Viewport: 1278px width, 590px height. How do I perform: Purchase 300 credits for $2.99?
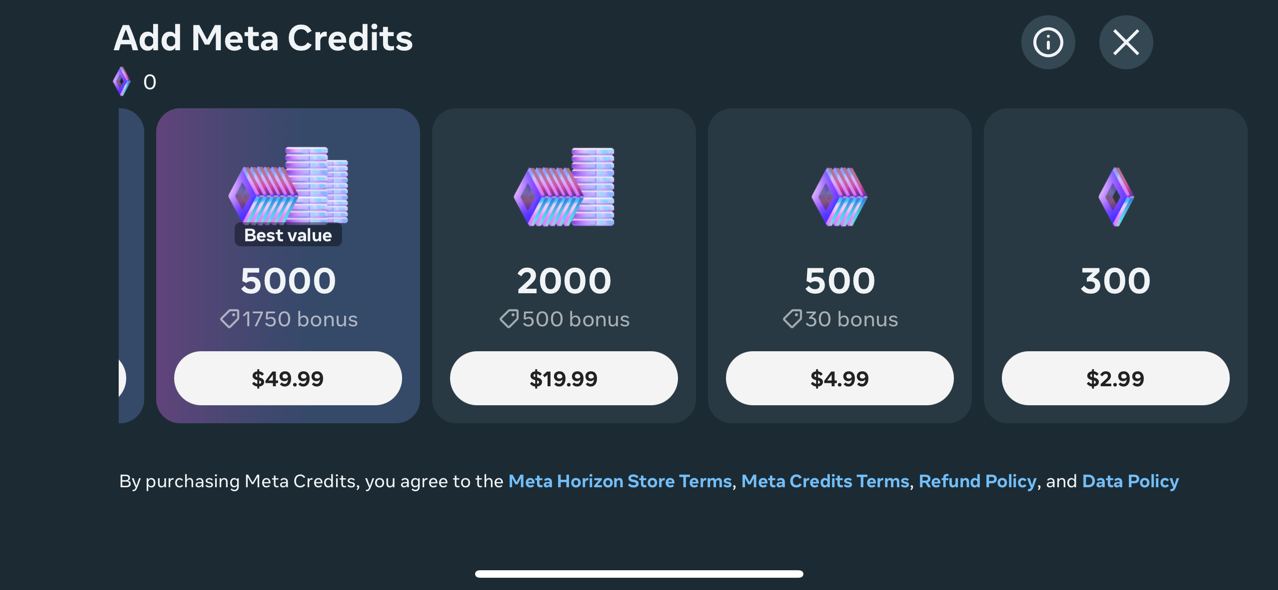click(1115, 378)
